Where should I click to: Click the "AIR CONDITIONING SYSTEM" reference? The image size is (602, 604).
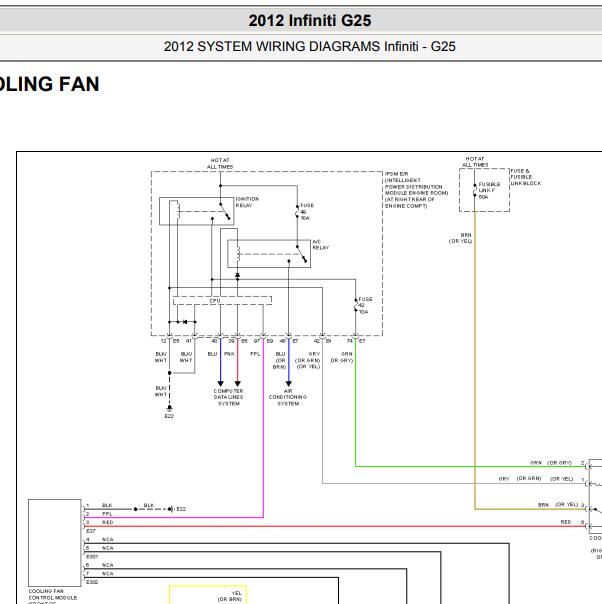[x=288, y=397]
